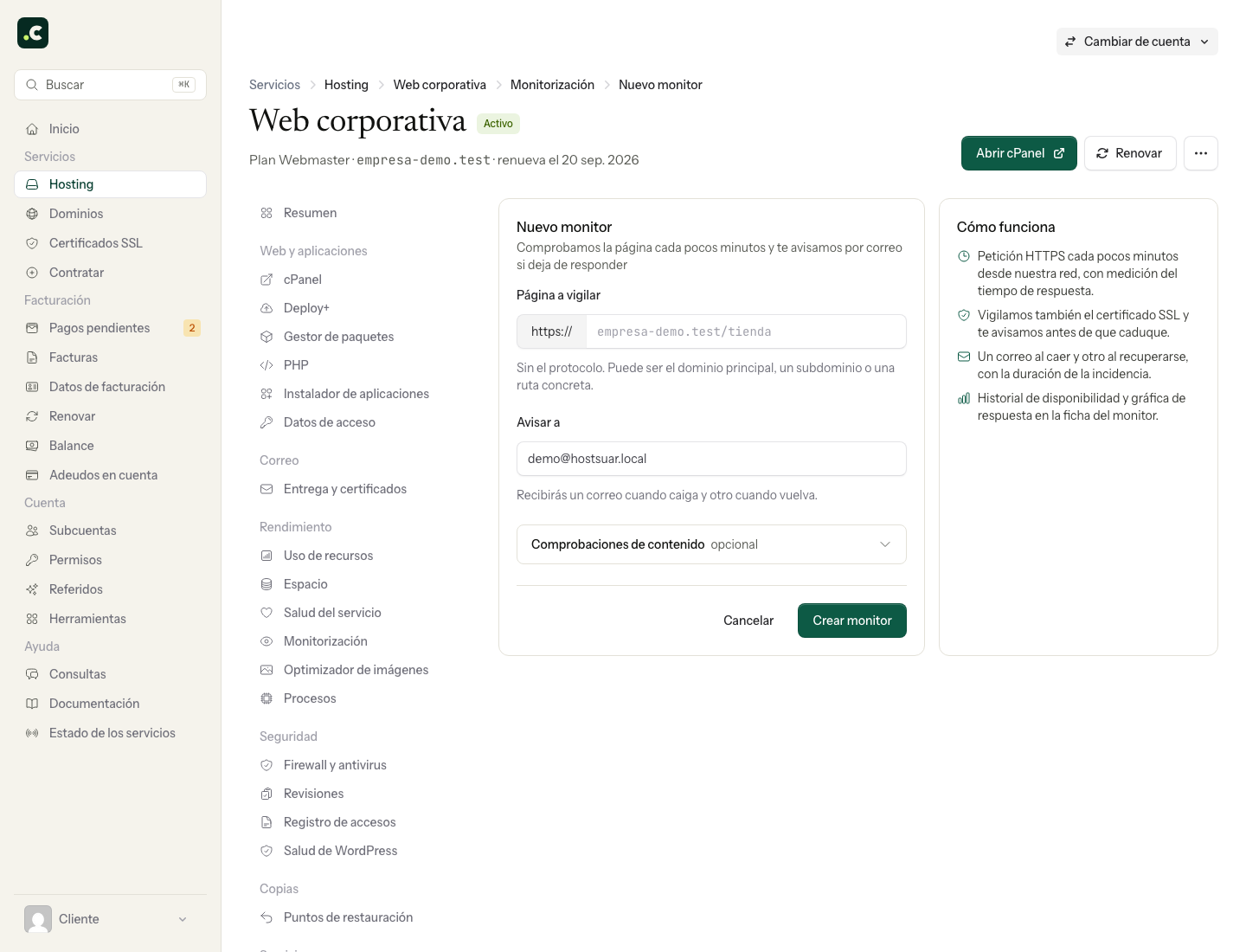Click the Deploy+ cloud icon
The image size is (1246, 952).
(x=267, y=308)
